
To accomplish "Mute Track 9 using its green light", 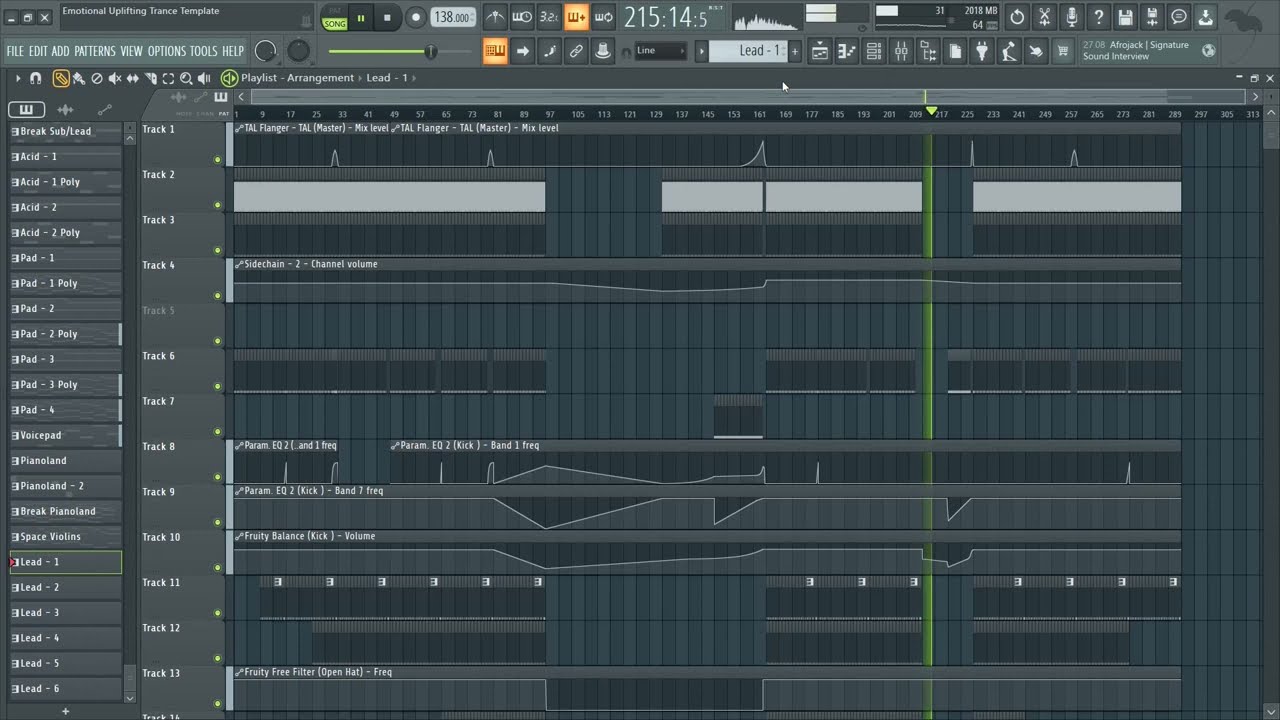I will click(217, 522).
